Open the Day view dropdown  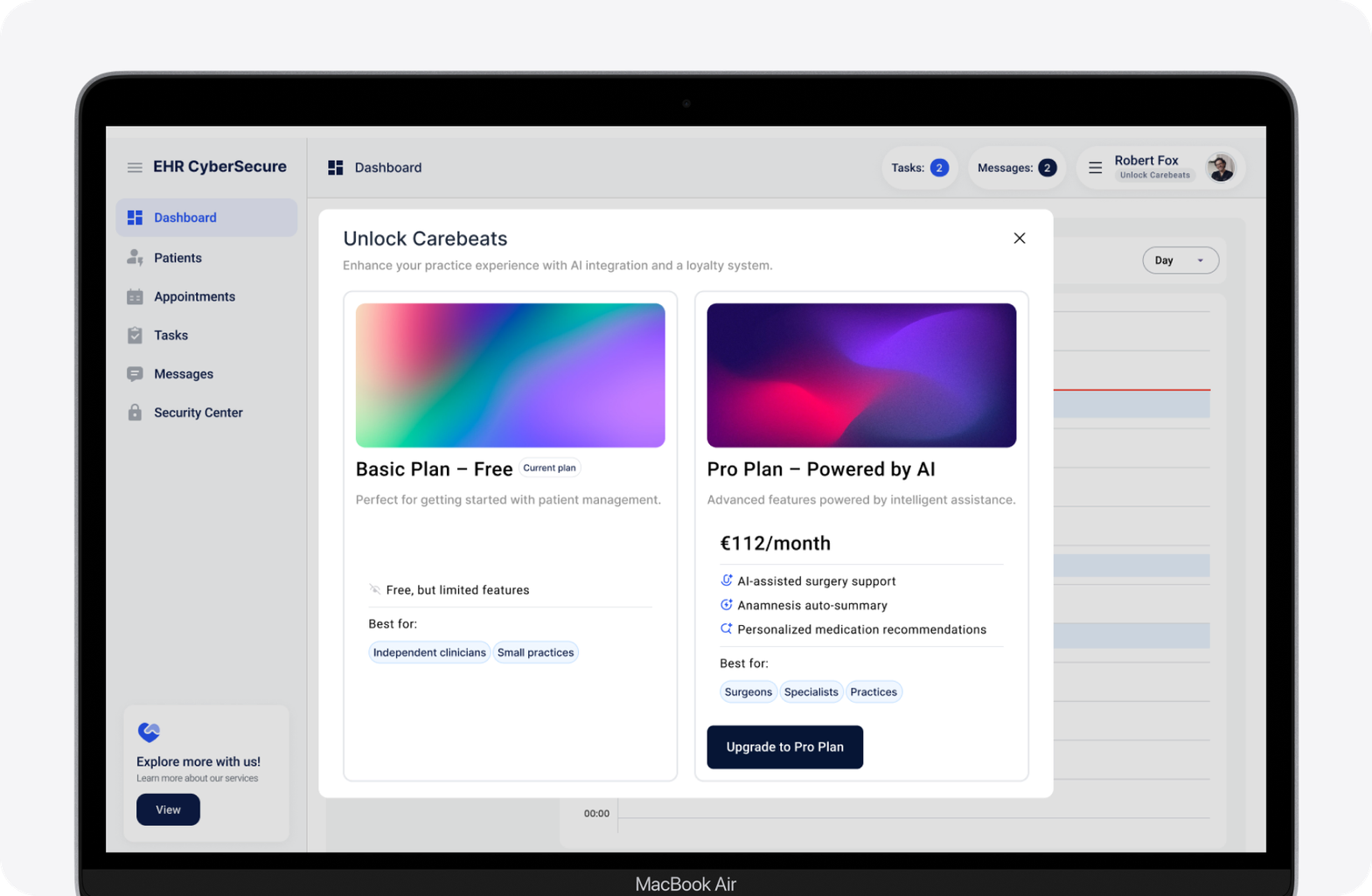click(1180, 260)
